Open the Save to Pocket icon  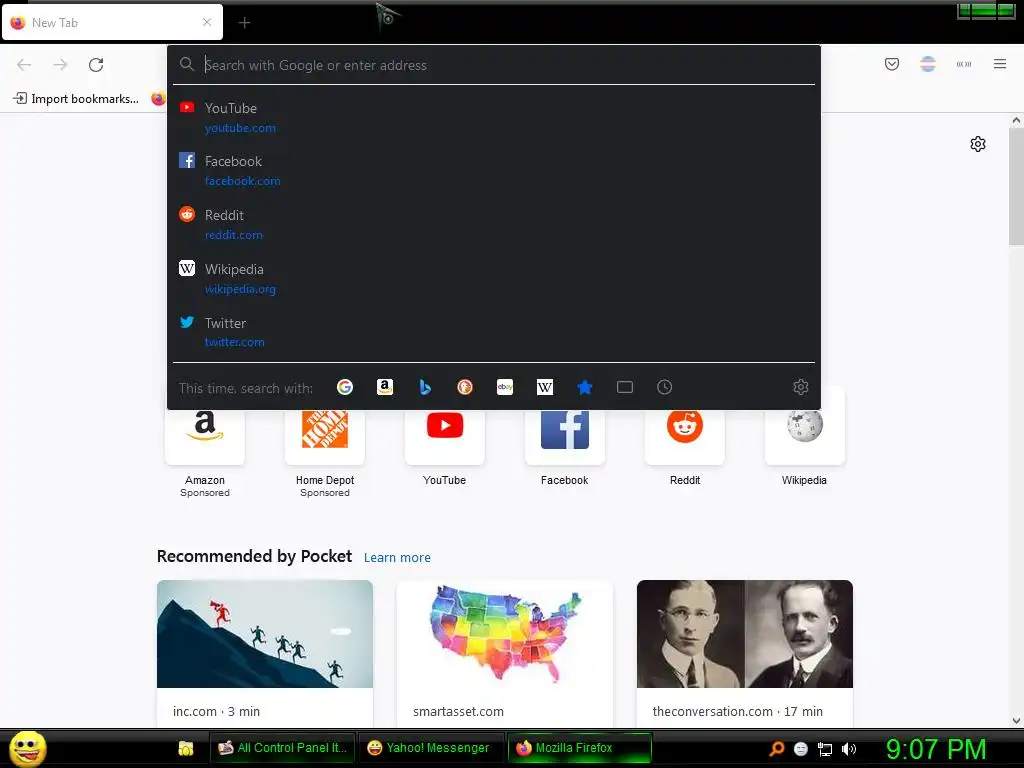click(891, 64)
